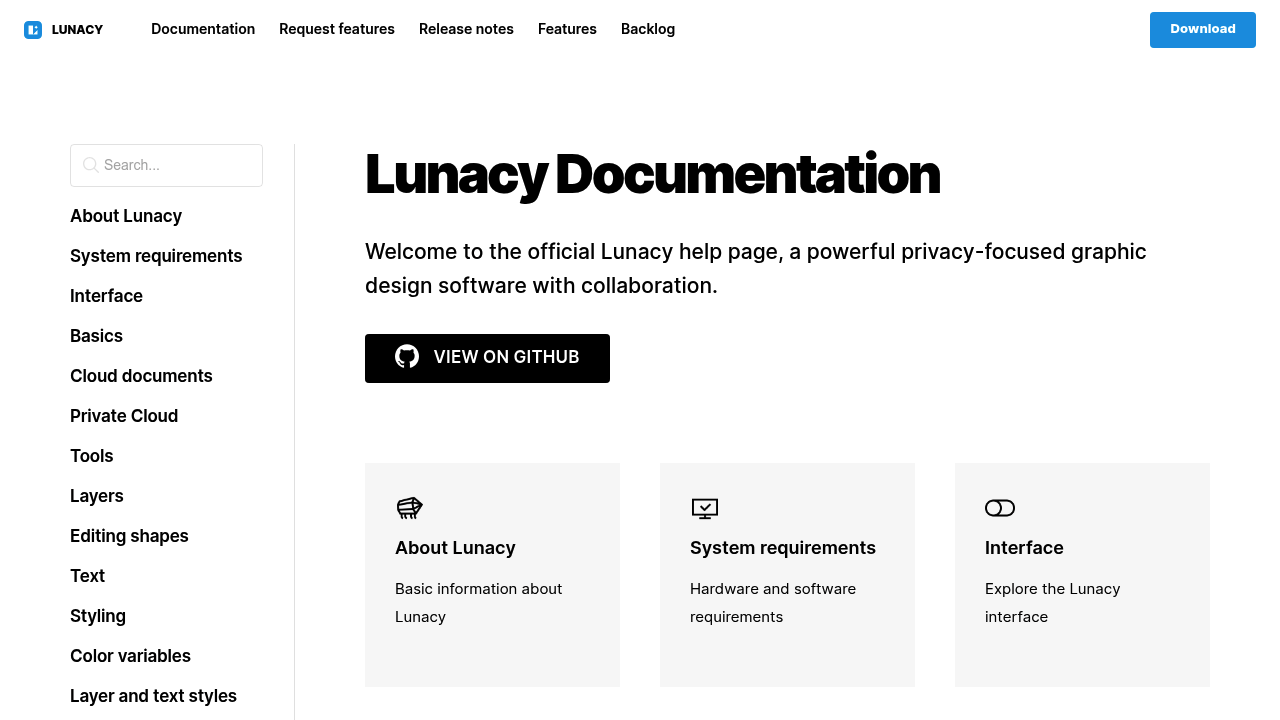Click the View on GitHub button
1280x720 pixels.
tap(487, 358)
